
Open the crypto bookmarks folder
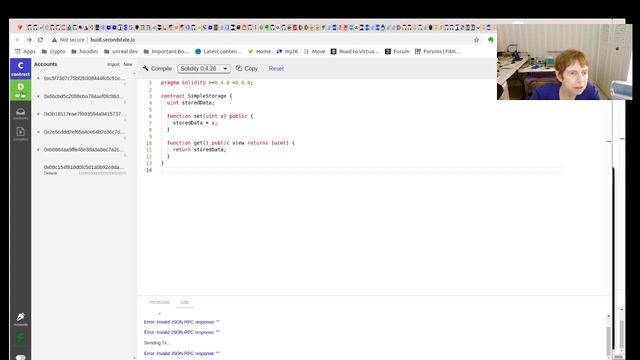pyautogui.click(x=53, y=51)
